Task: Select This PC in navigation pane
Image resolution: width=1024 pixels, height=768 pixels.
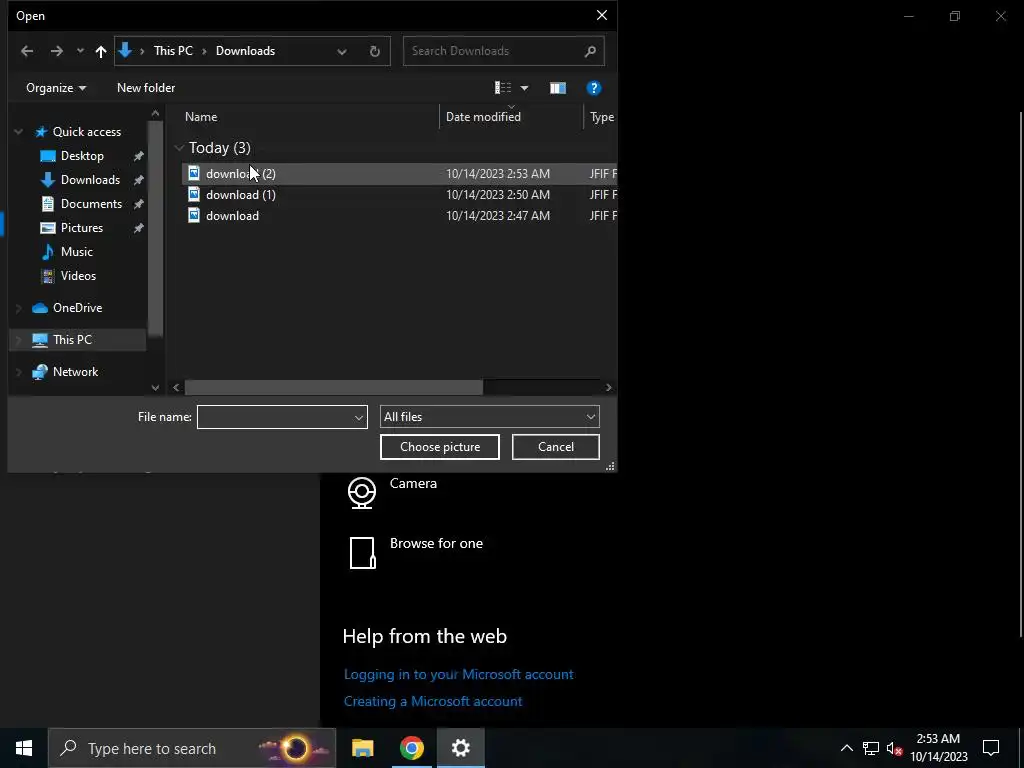Action: pos(72,340)
